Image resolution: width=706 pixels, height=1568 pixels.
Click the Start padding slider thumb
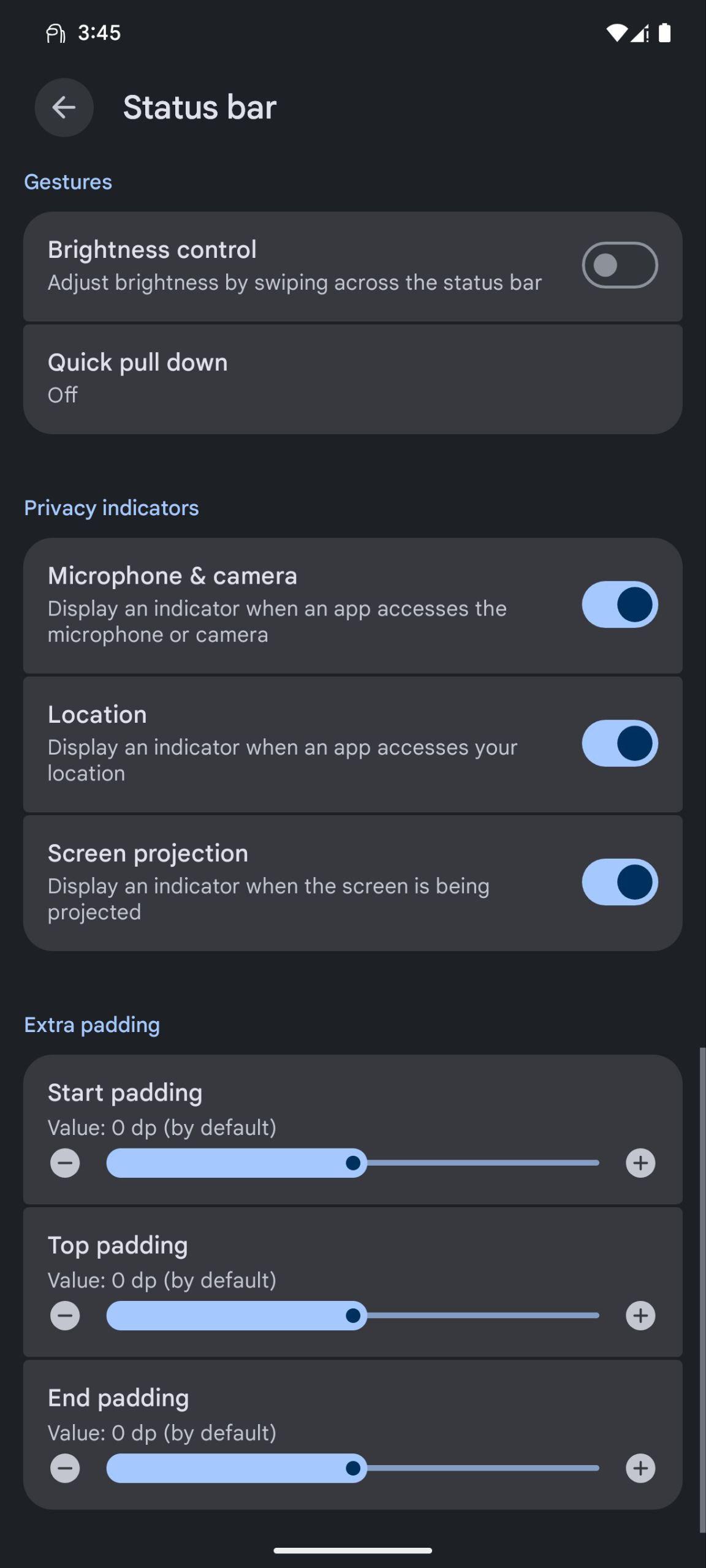pos(353,1163)
